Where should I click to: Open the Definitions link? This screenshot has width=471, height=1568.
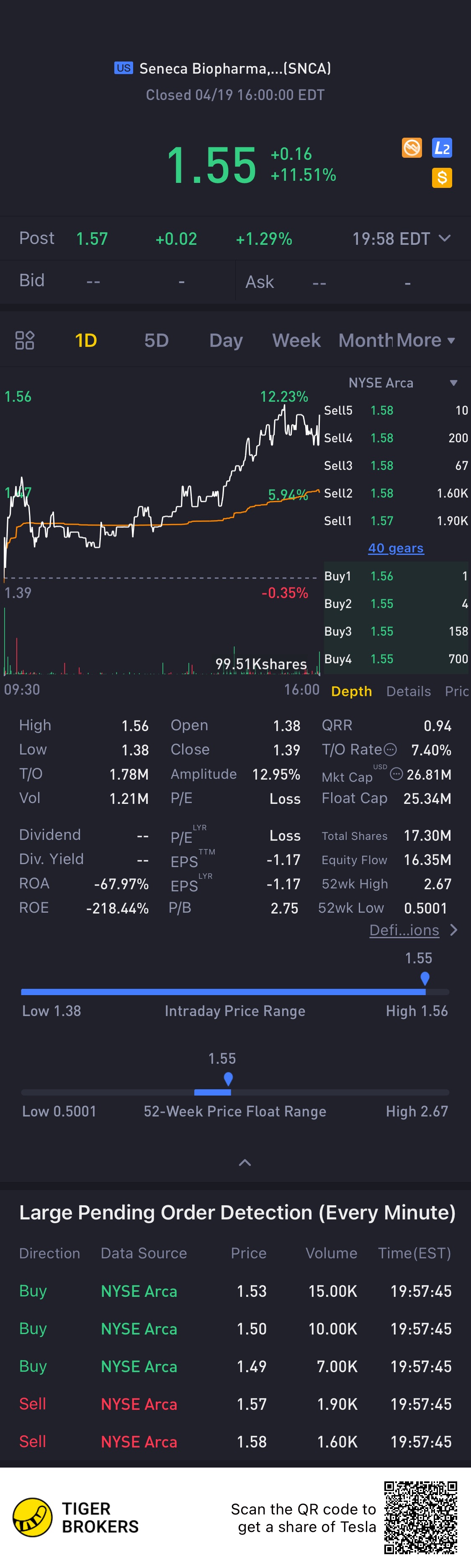click(x=404, y=929)
